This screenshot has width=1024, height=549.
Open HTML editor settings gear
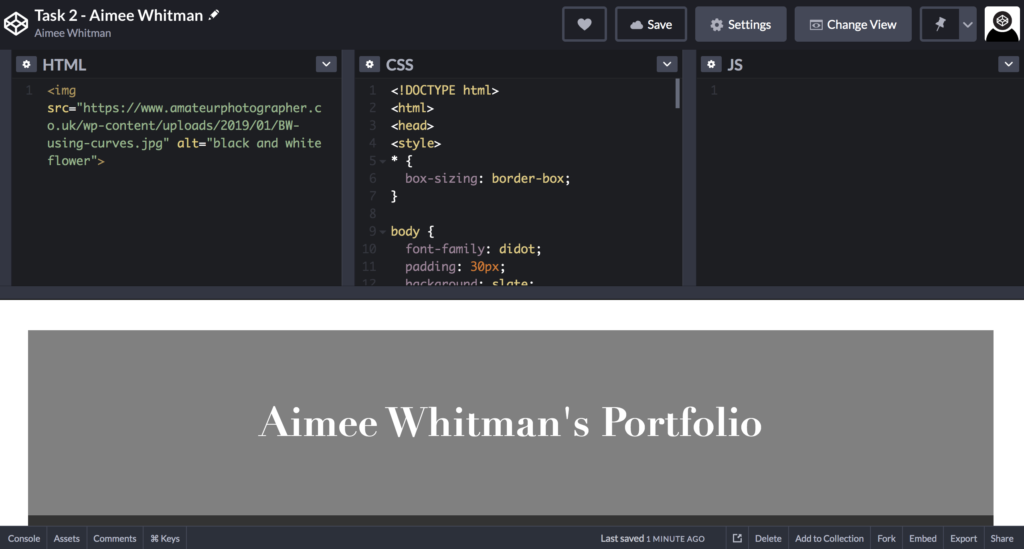tap(26, 64)
